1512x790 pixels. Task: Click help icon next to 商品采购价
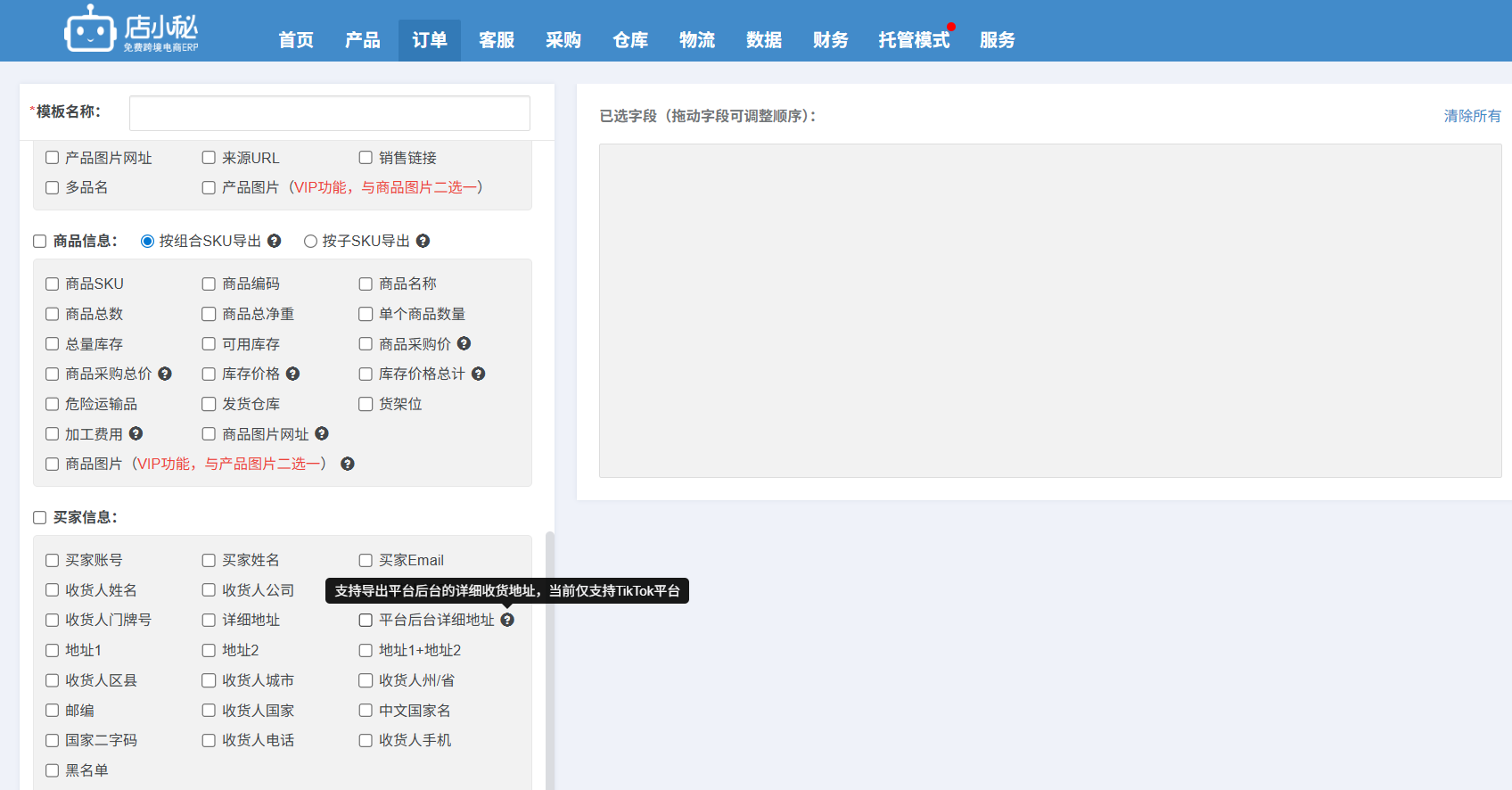pos(464,344)
